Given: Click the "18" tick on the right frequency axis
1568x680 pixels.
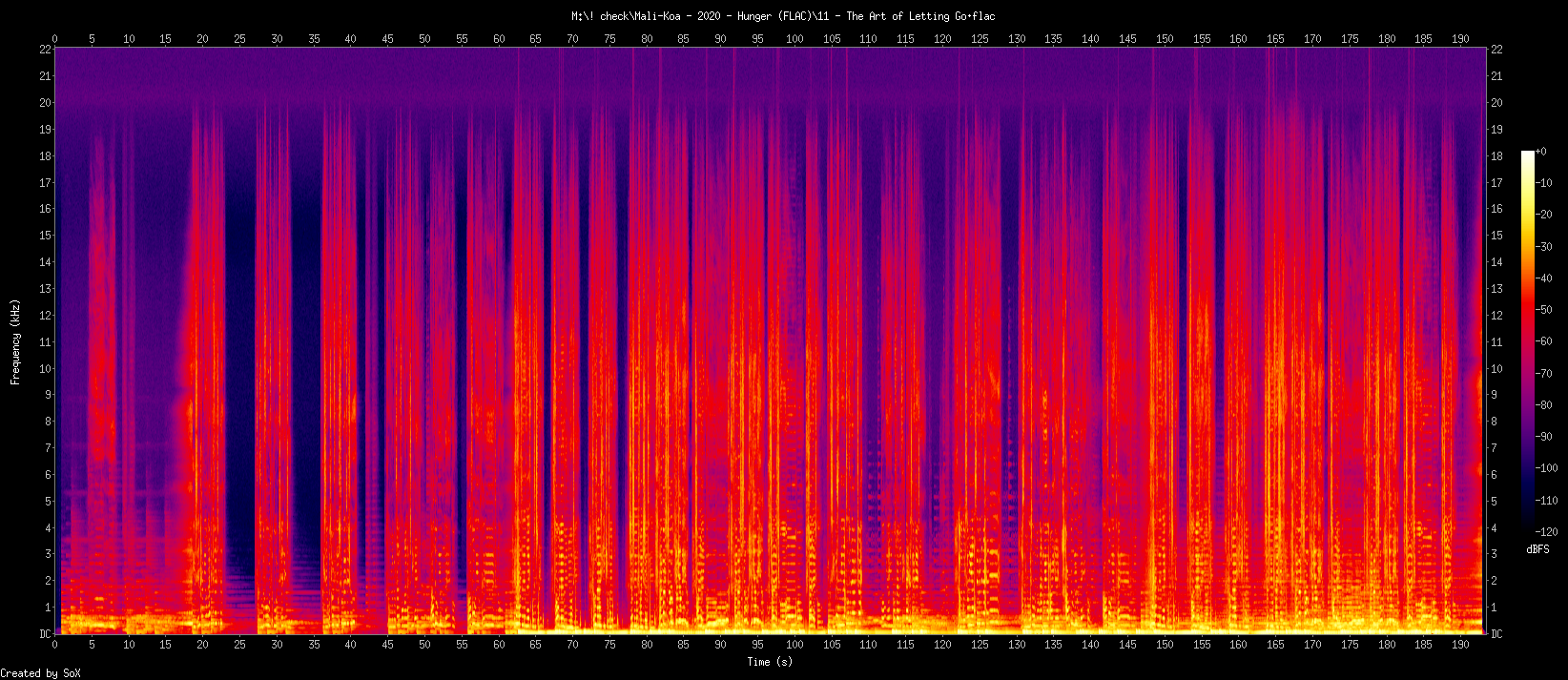Looking at the screenshot, I should coord(1496,156).
